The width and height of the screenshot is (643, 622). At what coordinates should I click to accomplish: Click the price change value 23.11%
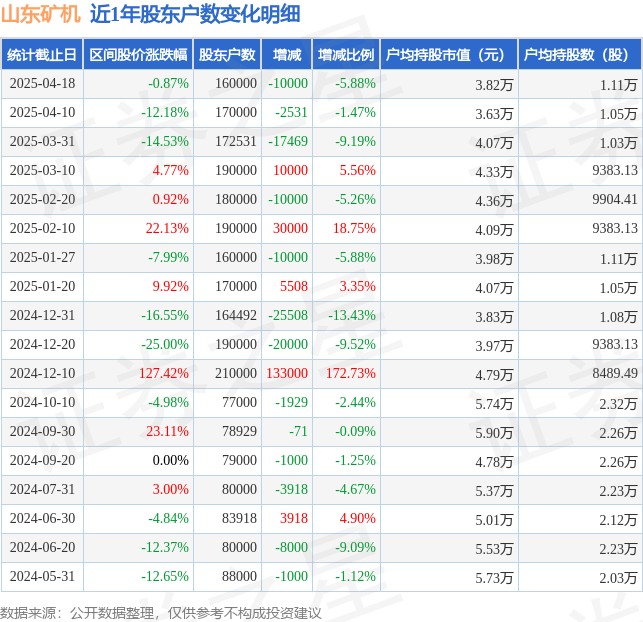pyautogui.click(x=167, y=431)
